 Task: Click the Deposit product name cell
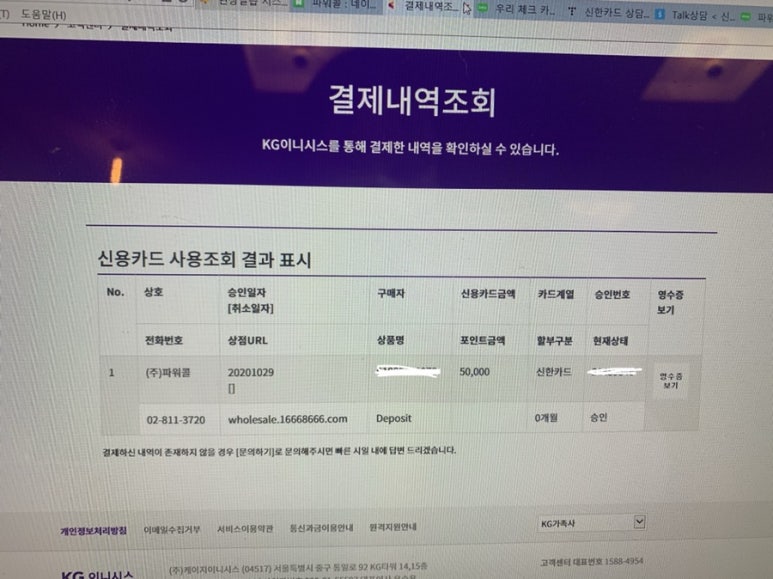click(393, 418)
